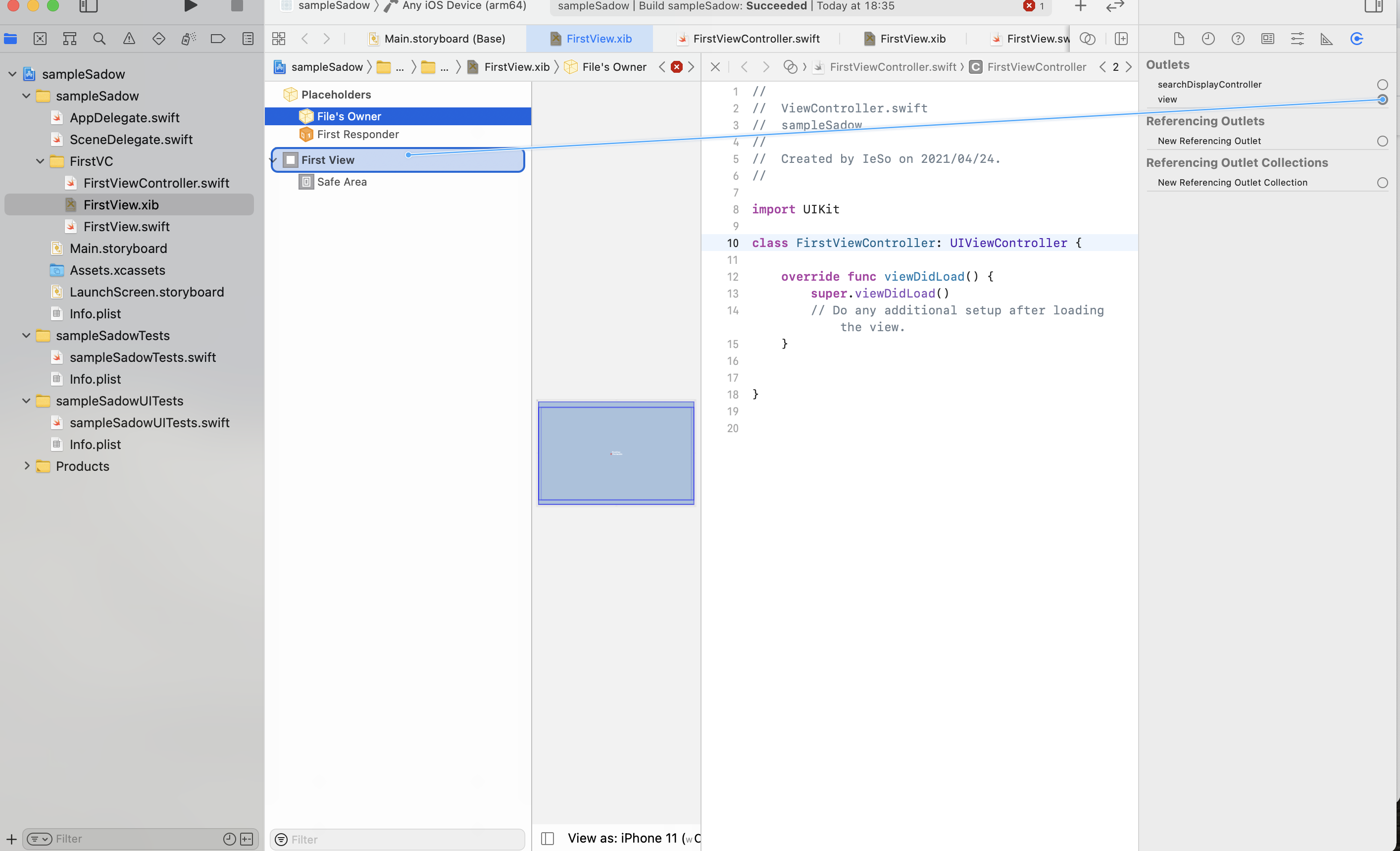Collapse the First View outline item
1400x851 pixels.
click(273, 160)
